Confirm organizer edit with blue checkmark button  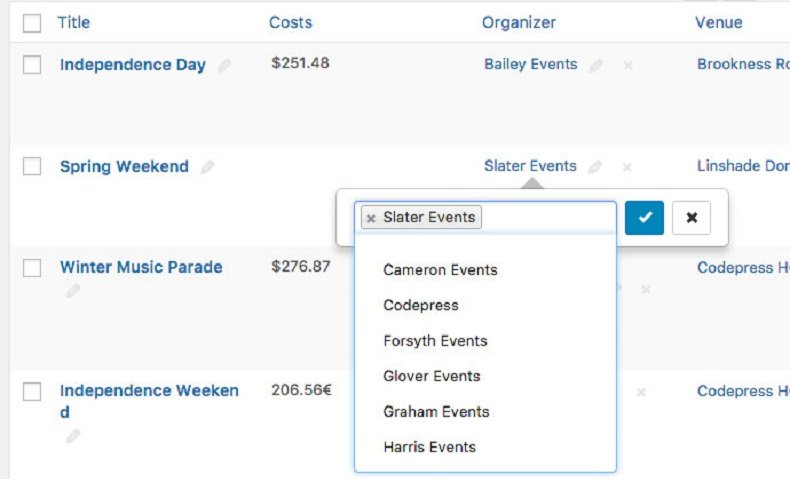coord(644,217)
